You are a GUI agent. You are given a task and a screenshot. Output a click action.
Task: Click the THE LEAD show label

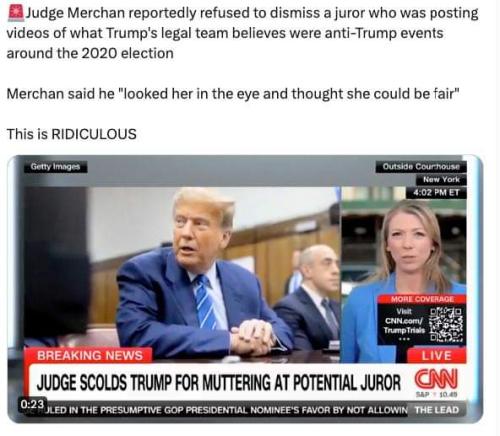(437, 410)
